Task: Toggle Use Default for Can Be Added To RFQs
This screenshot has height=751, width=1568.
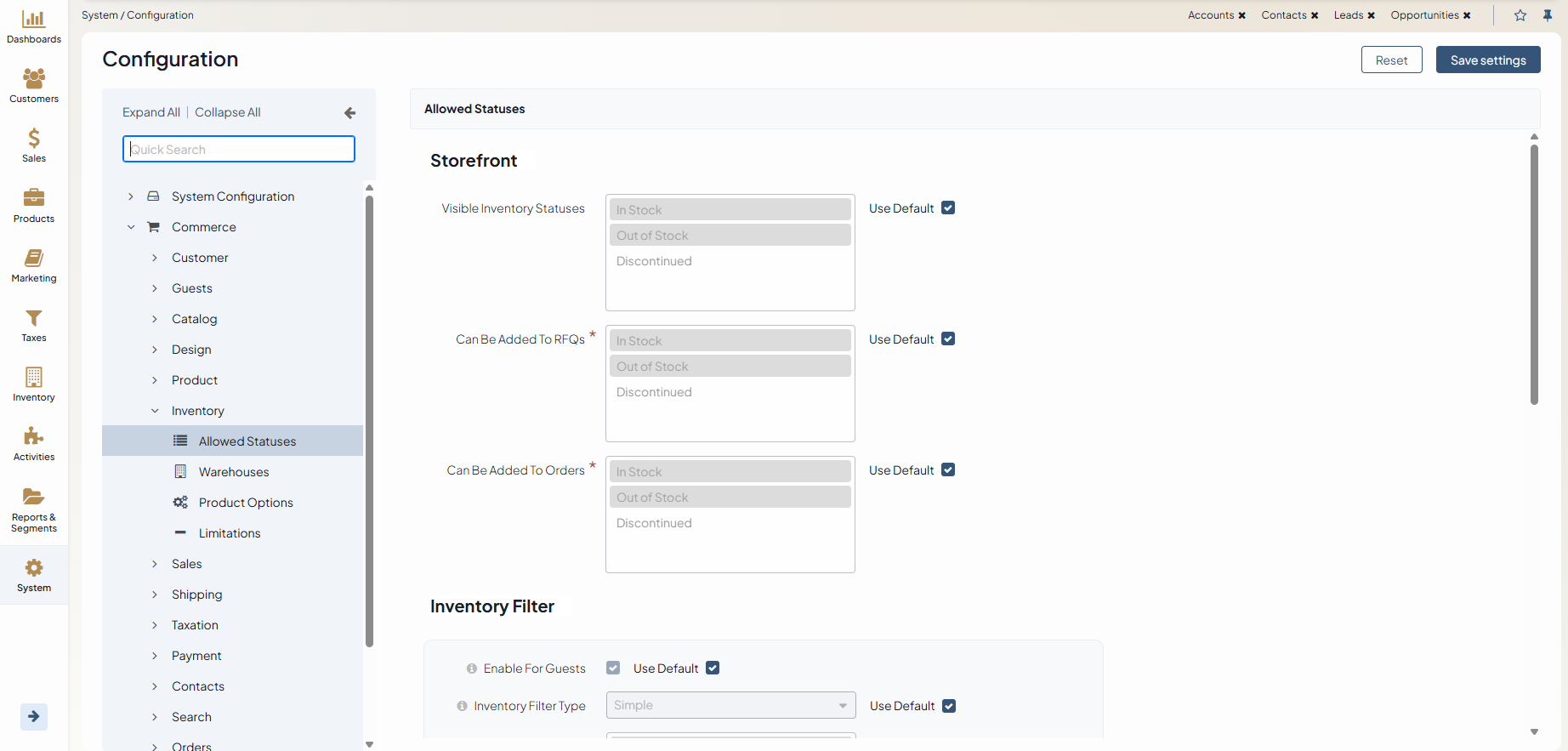Action: point(948,339)
